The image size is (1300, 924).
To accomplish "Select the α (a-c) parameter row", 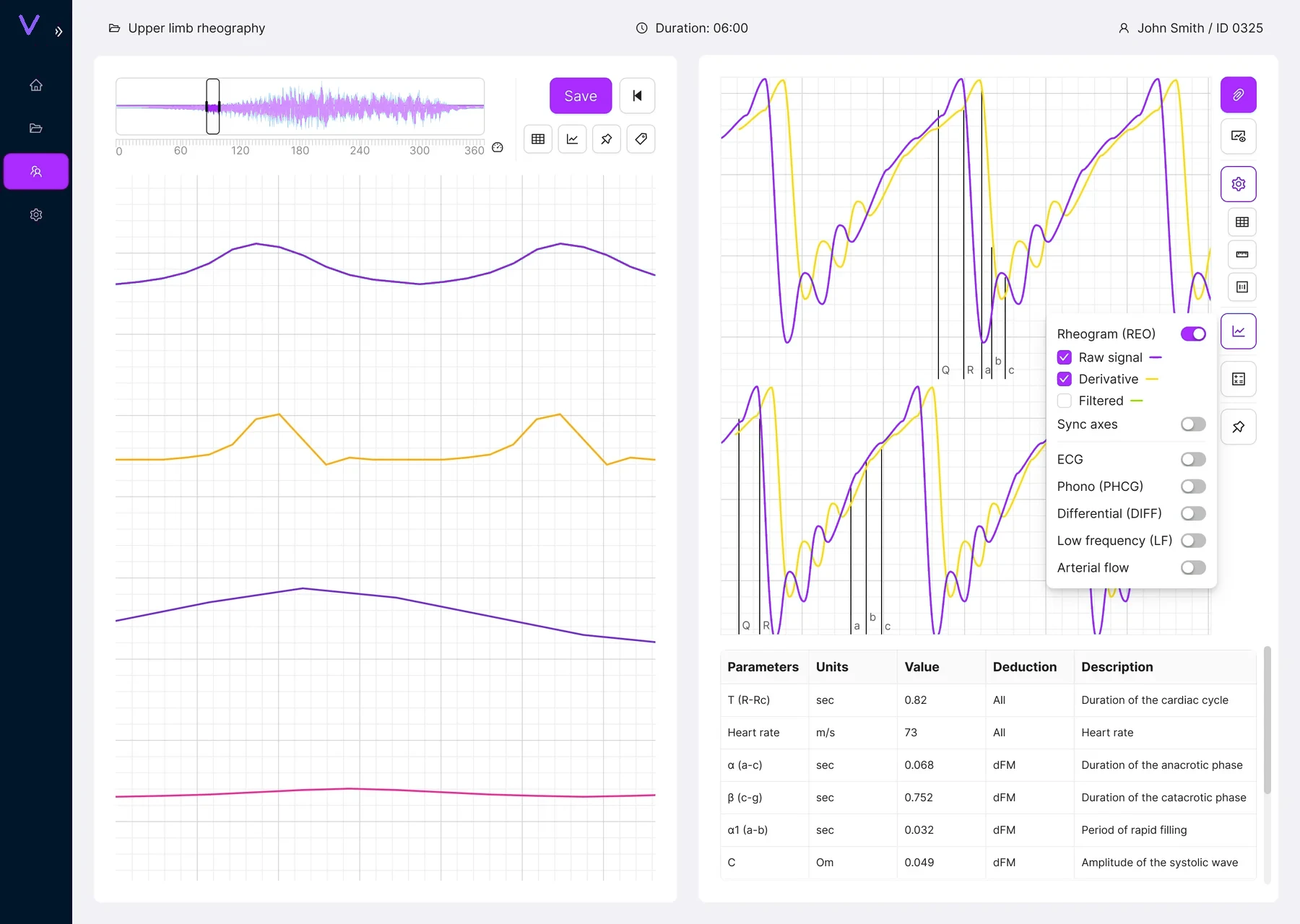I will 988,765.
